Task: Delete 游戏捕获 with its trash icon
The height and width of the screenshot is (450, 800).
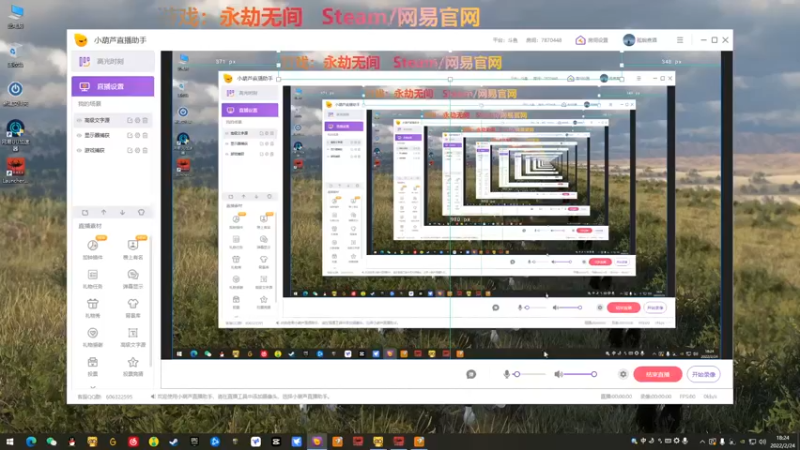Action: 145,151
